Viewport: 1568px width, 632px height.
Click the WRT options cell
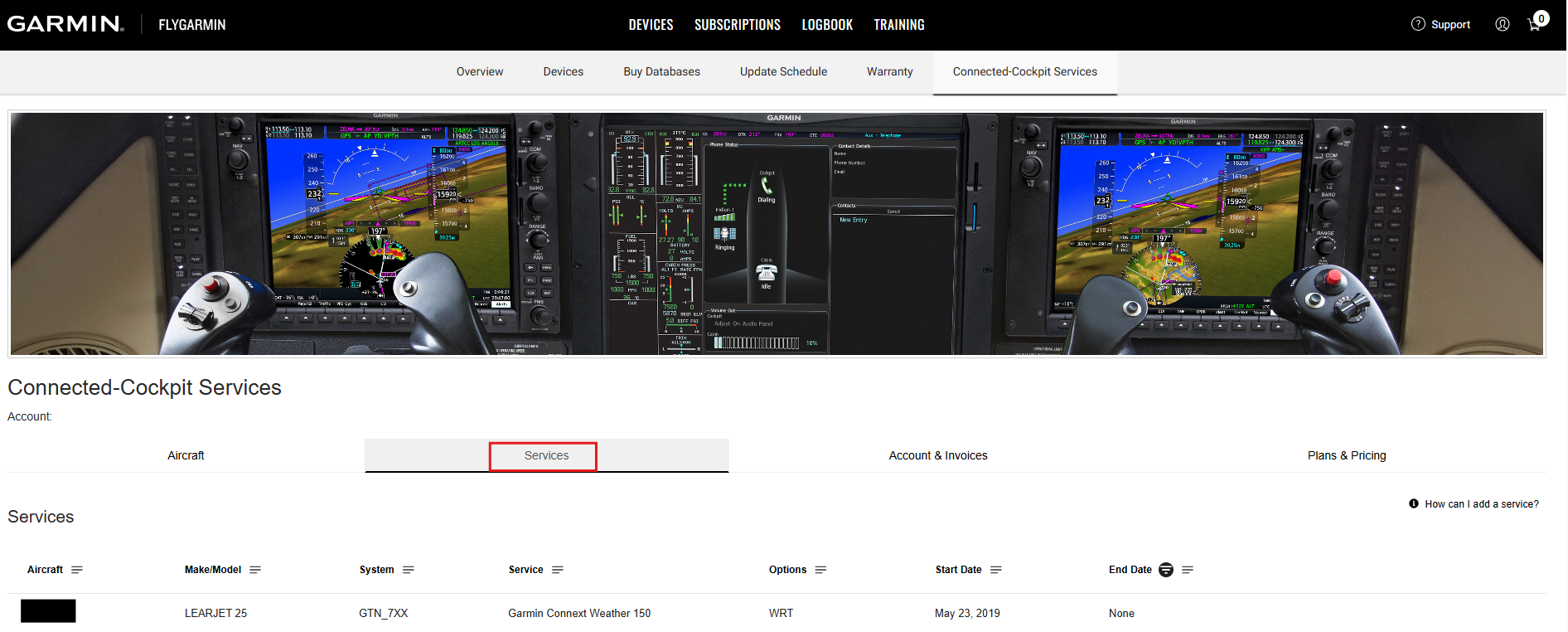tap(781, 614)
